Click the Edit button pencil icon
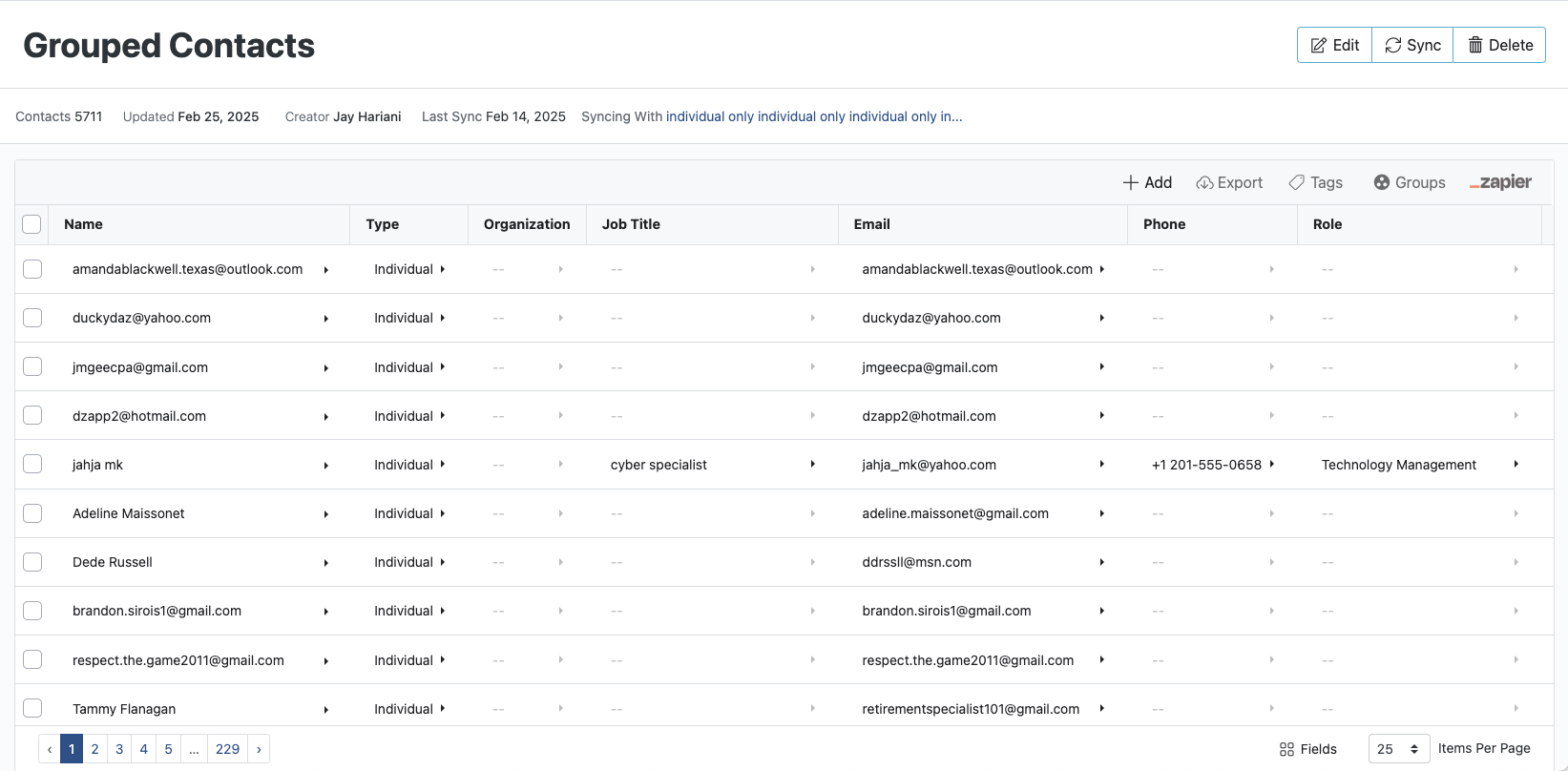This screenshot has height=771, width=1568. pyautogui.click(x=1319, y=46)
